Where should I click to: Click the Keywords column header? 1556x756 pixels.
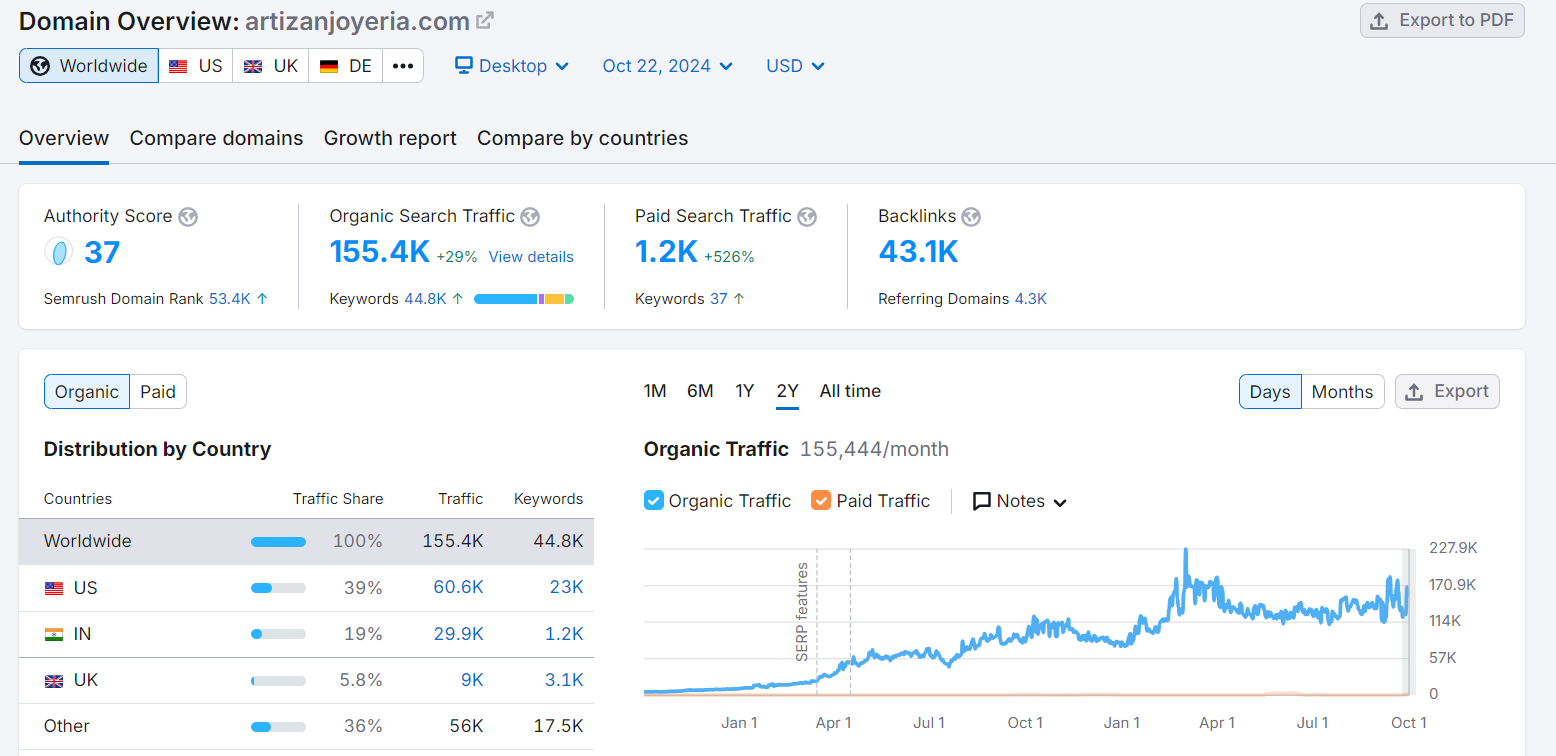tap(548, 499)
